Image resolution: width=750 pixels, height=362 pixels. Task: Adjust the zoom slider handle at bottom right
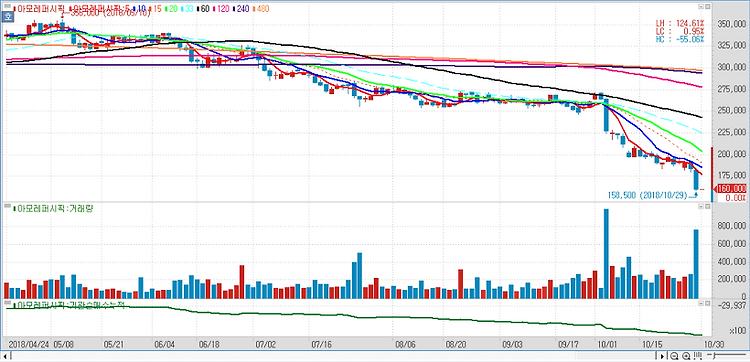click(x=714, y=356)
